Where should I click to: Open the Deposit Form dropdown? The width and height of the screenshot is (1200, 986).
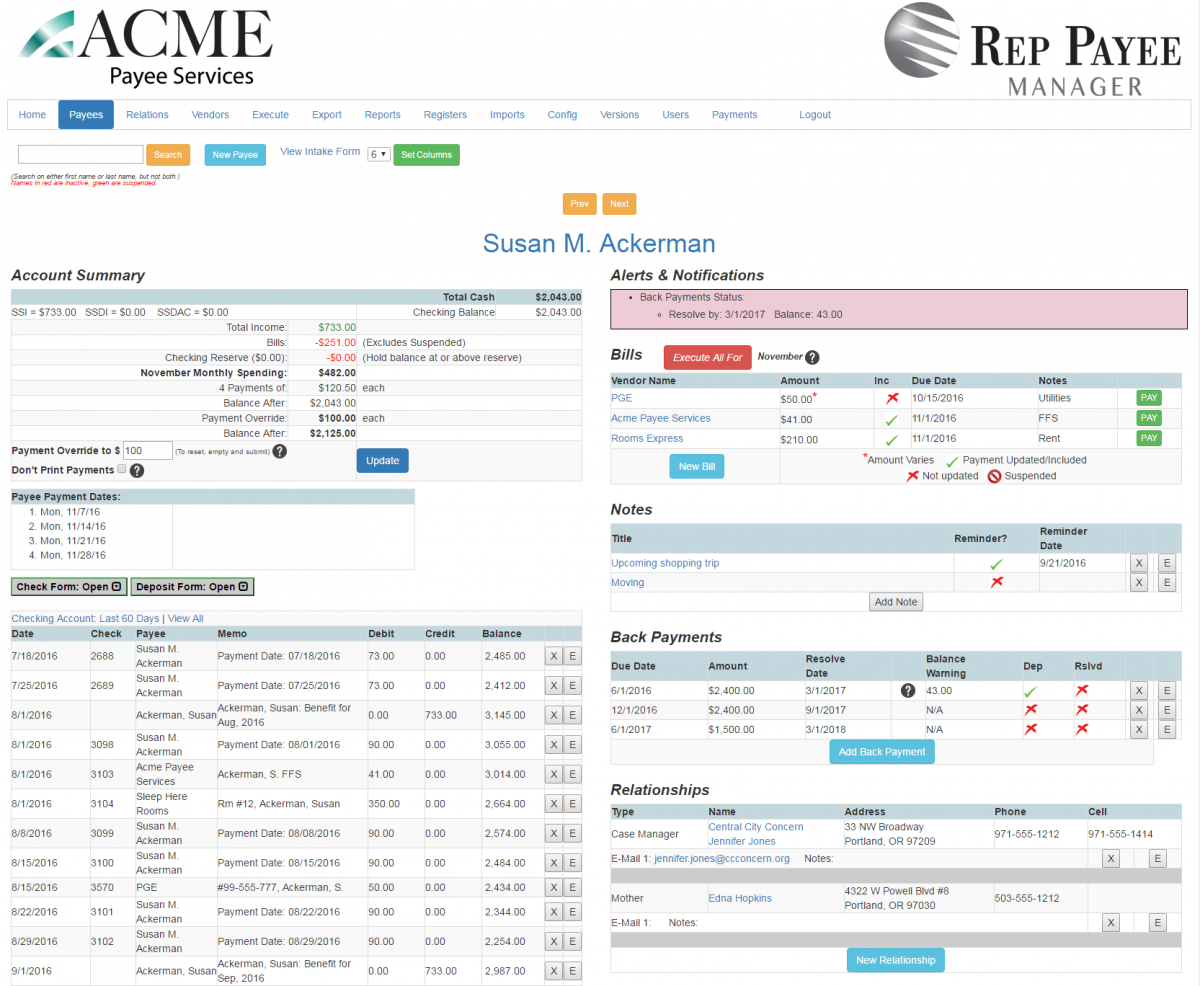click(192, 586)
